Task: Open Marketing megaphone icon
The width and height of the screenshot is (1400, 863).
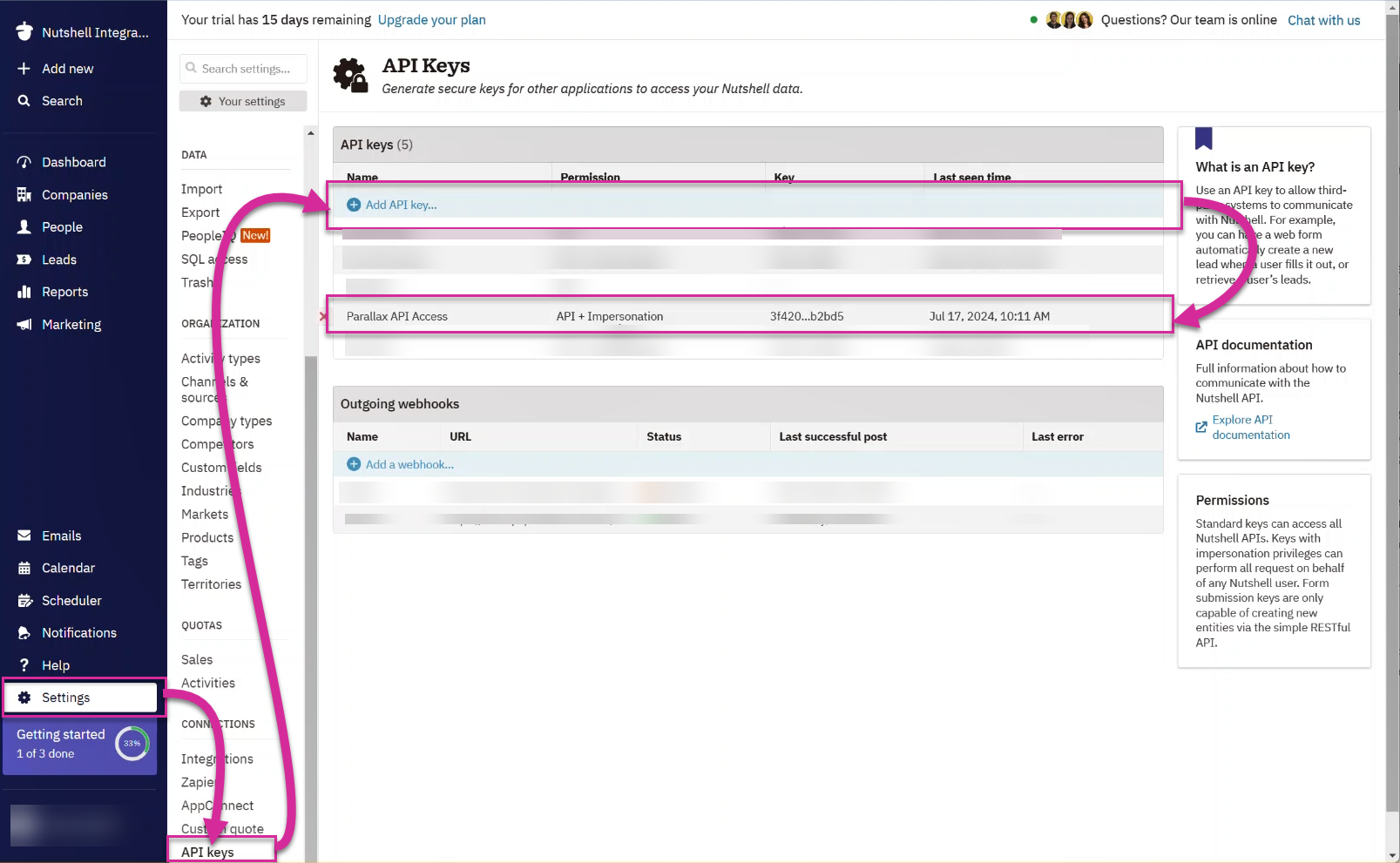Action: (x=24, y=324)
